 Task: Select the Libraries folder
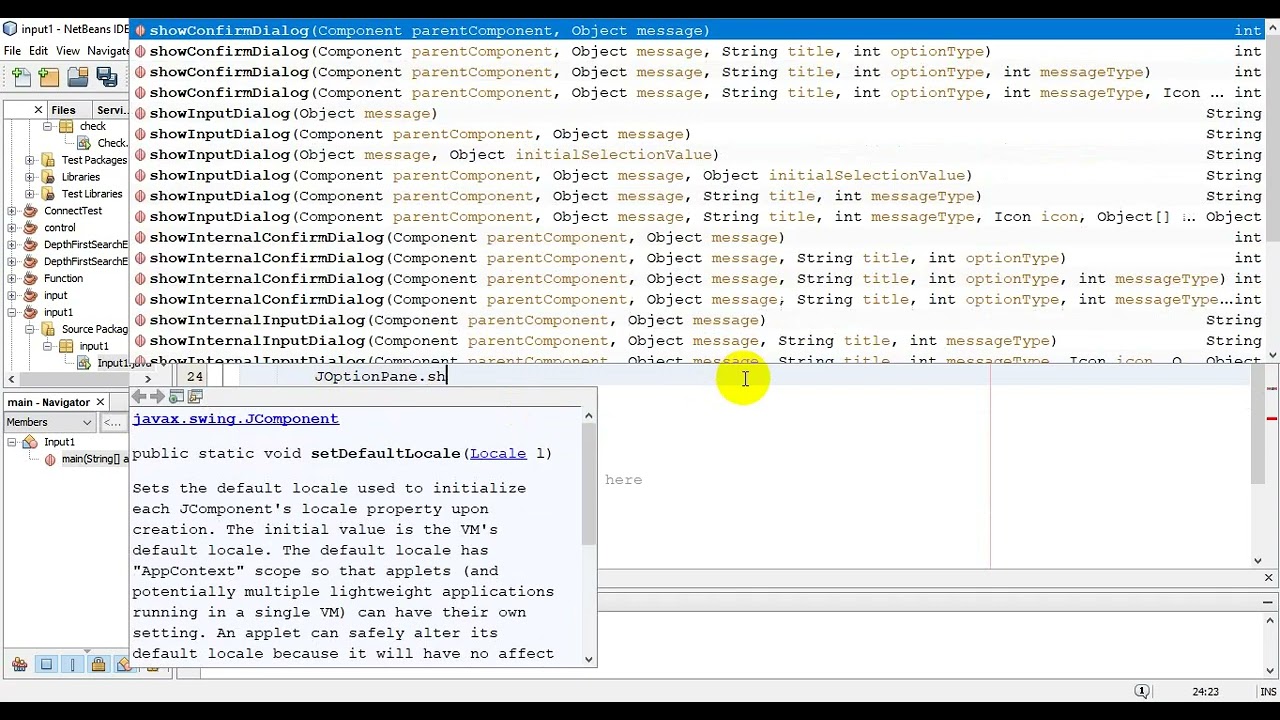pos(80,177)
